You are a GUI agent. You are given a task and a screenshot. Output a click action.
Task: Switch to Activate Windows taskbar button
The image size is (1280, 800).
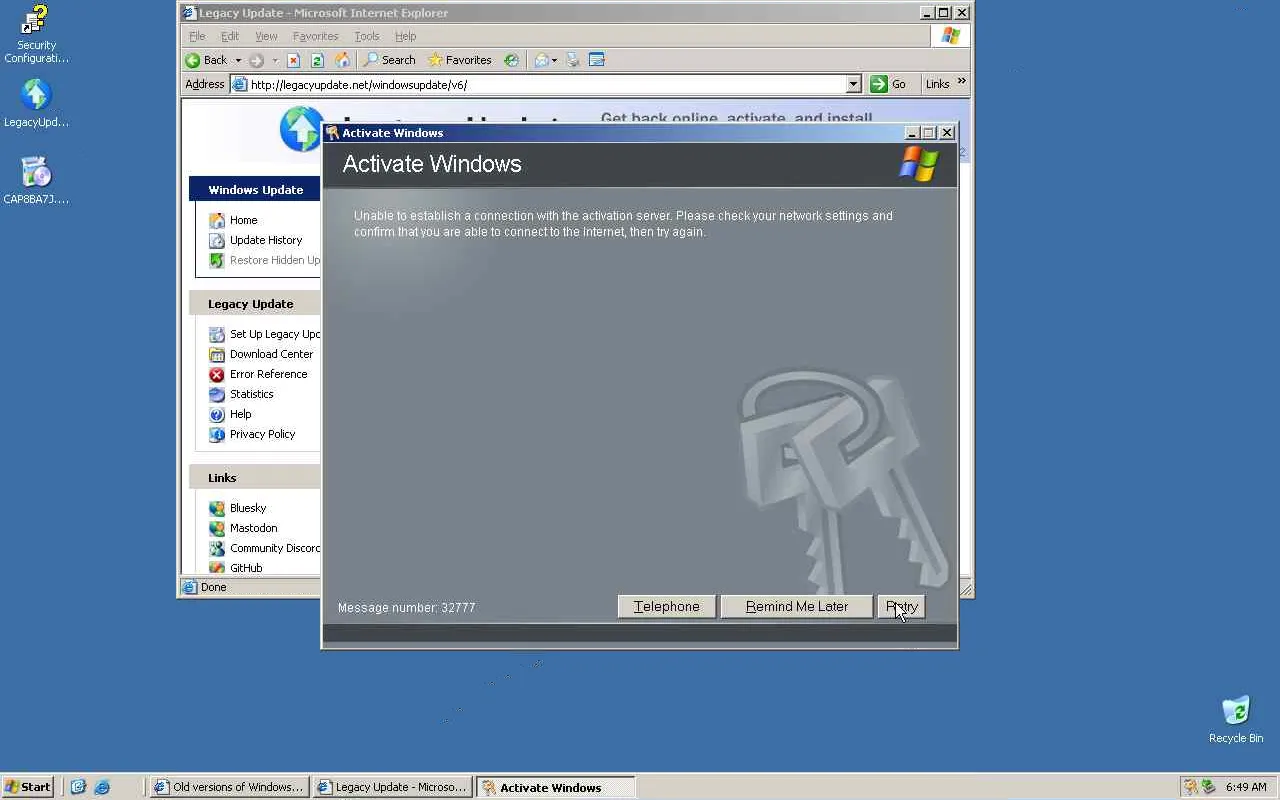click(x=555, y=787)
